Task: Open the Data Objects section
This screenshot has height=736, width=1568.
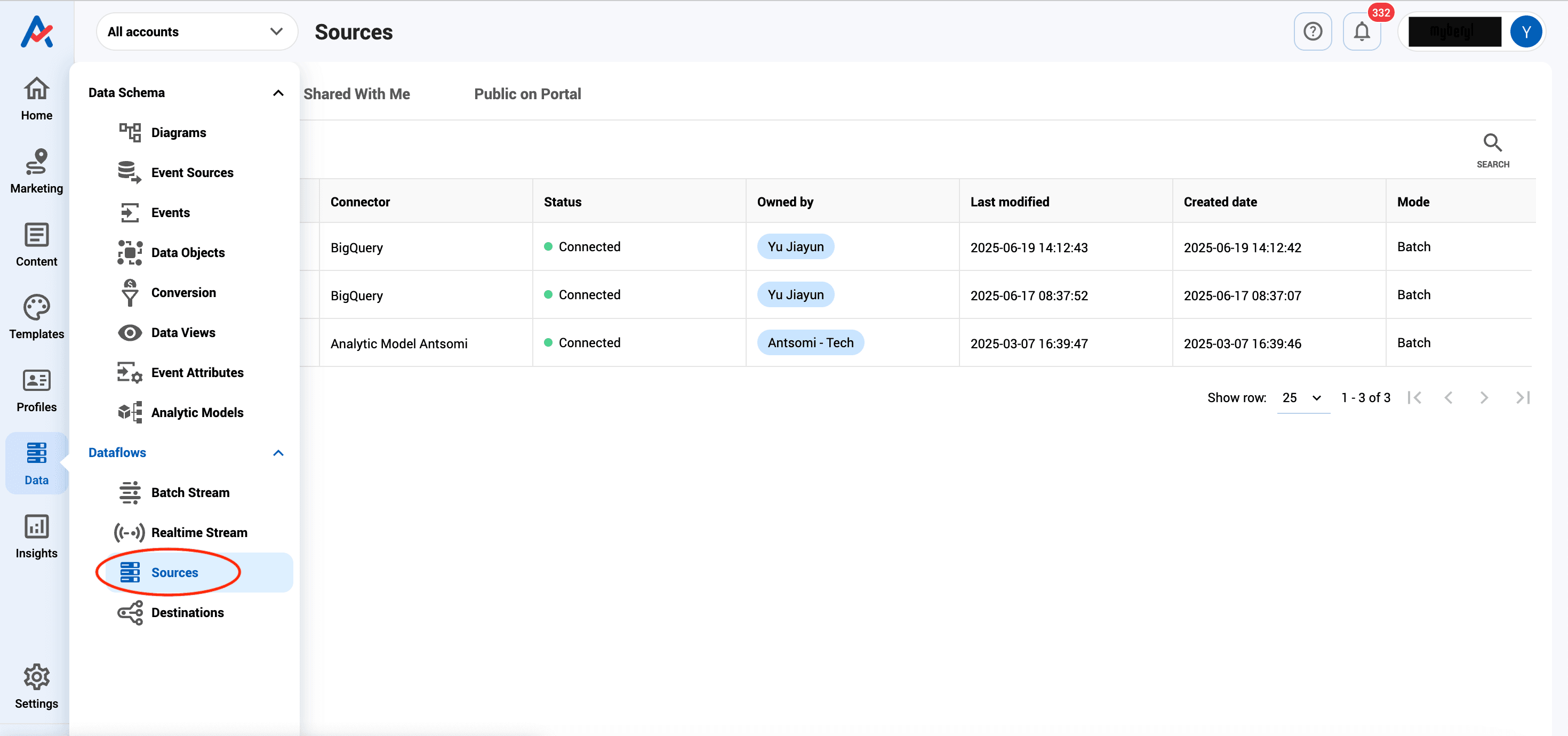Action: coord(188,252)
